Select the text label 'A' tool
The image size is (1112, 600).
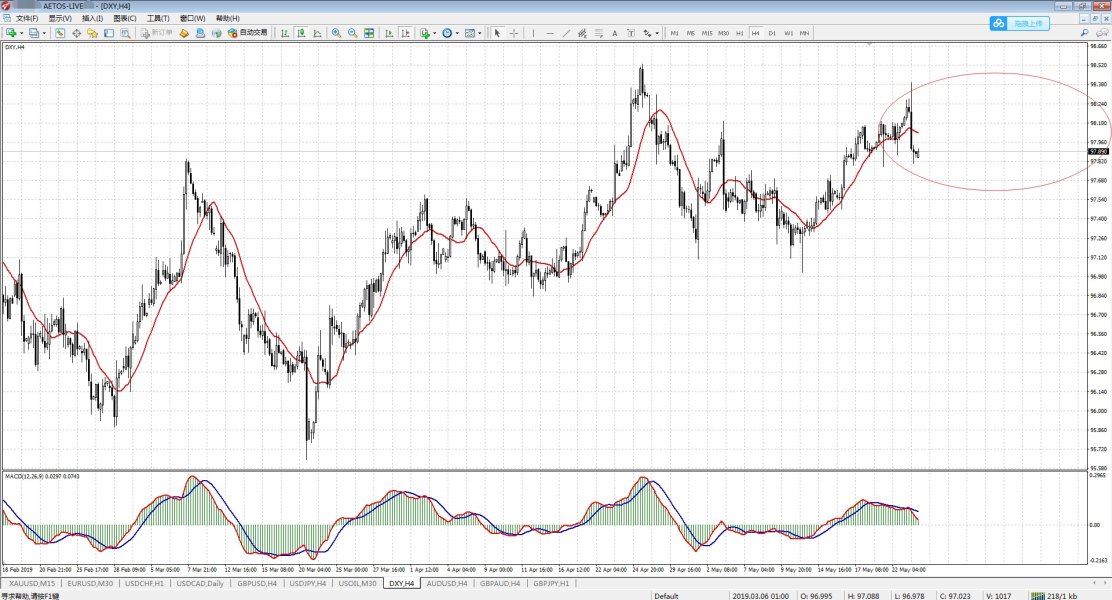pyautogui.click(x=614, y=33)
